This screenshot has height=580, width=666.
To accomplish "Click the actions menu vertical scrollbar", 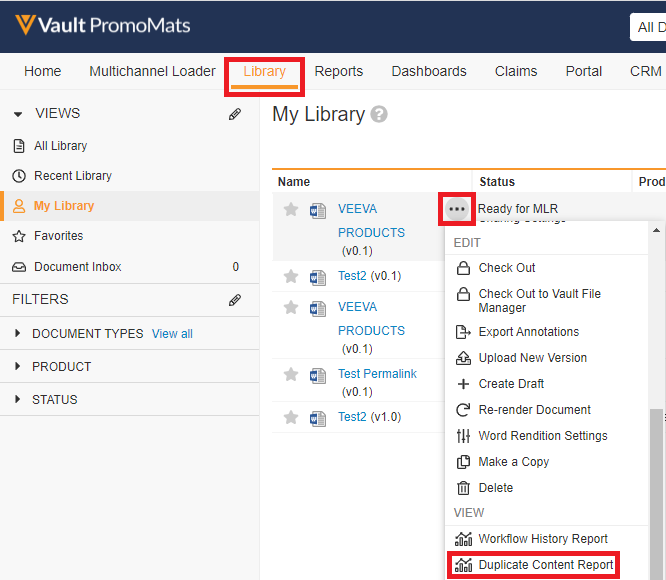I will pyautogui.click(x=656, y=480).
